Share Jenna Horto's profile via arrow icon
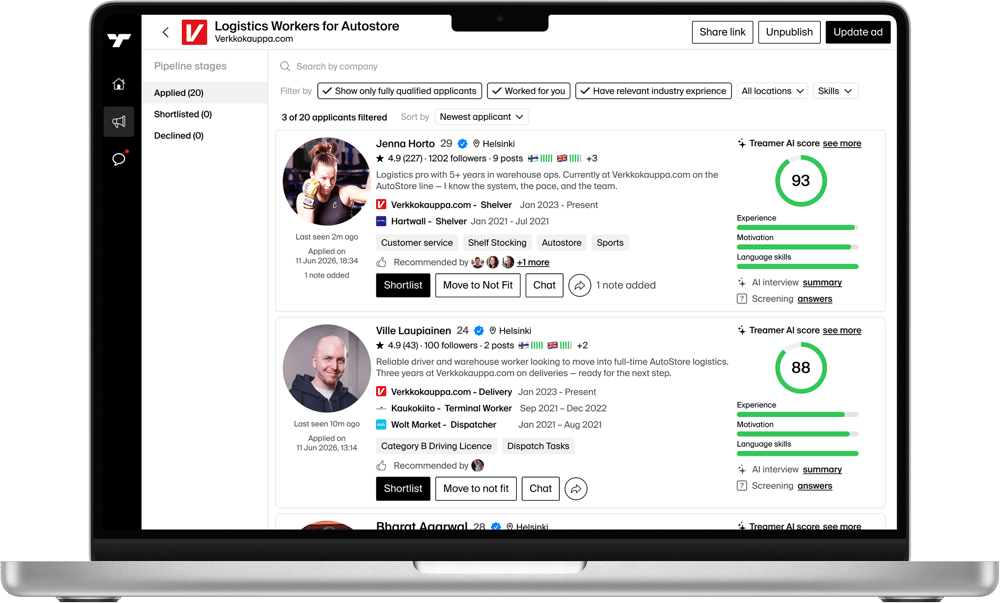This screenshot has width=1000, height=603. pos(579,286)
